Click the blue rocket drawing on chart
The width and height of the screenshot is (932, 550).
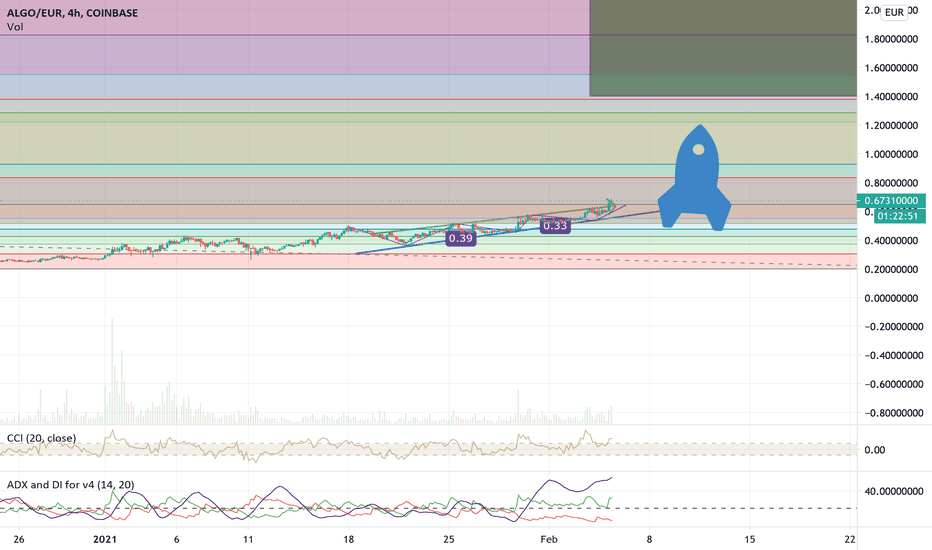695,177
